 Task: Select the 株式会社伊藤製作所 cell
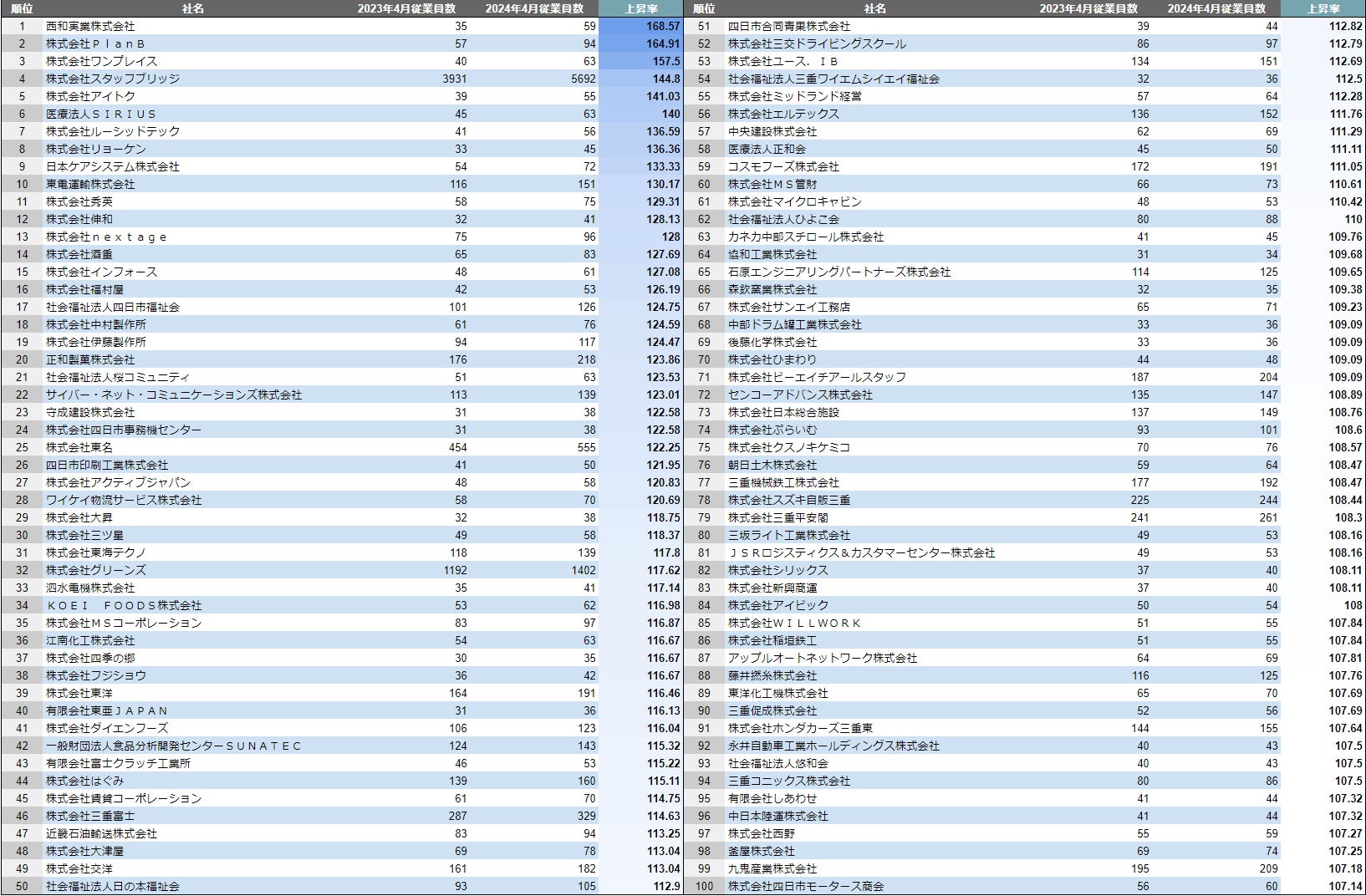[x=96, y=342]
